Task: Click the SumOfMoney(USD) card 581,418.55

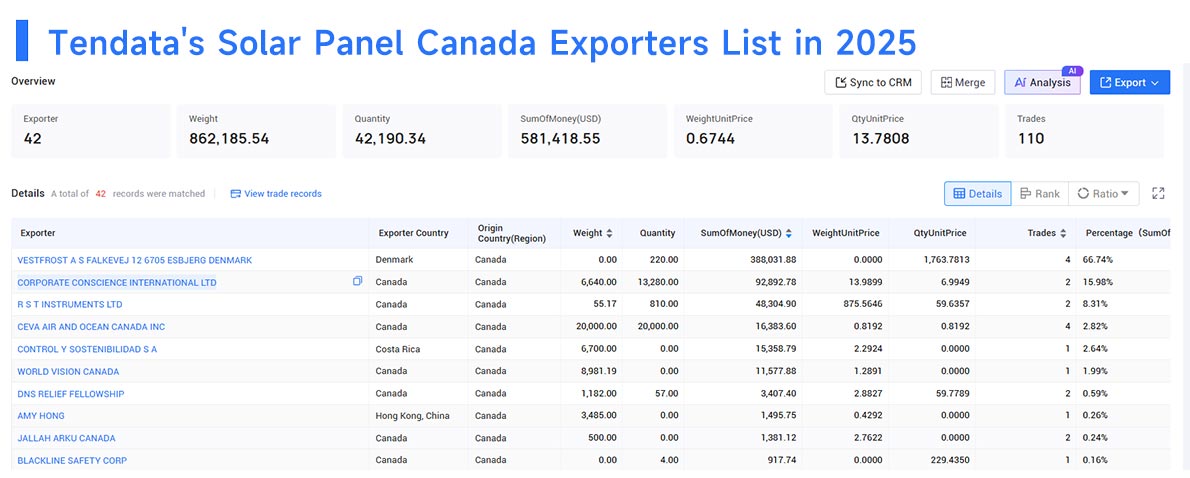Action: coord(587,131)
